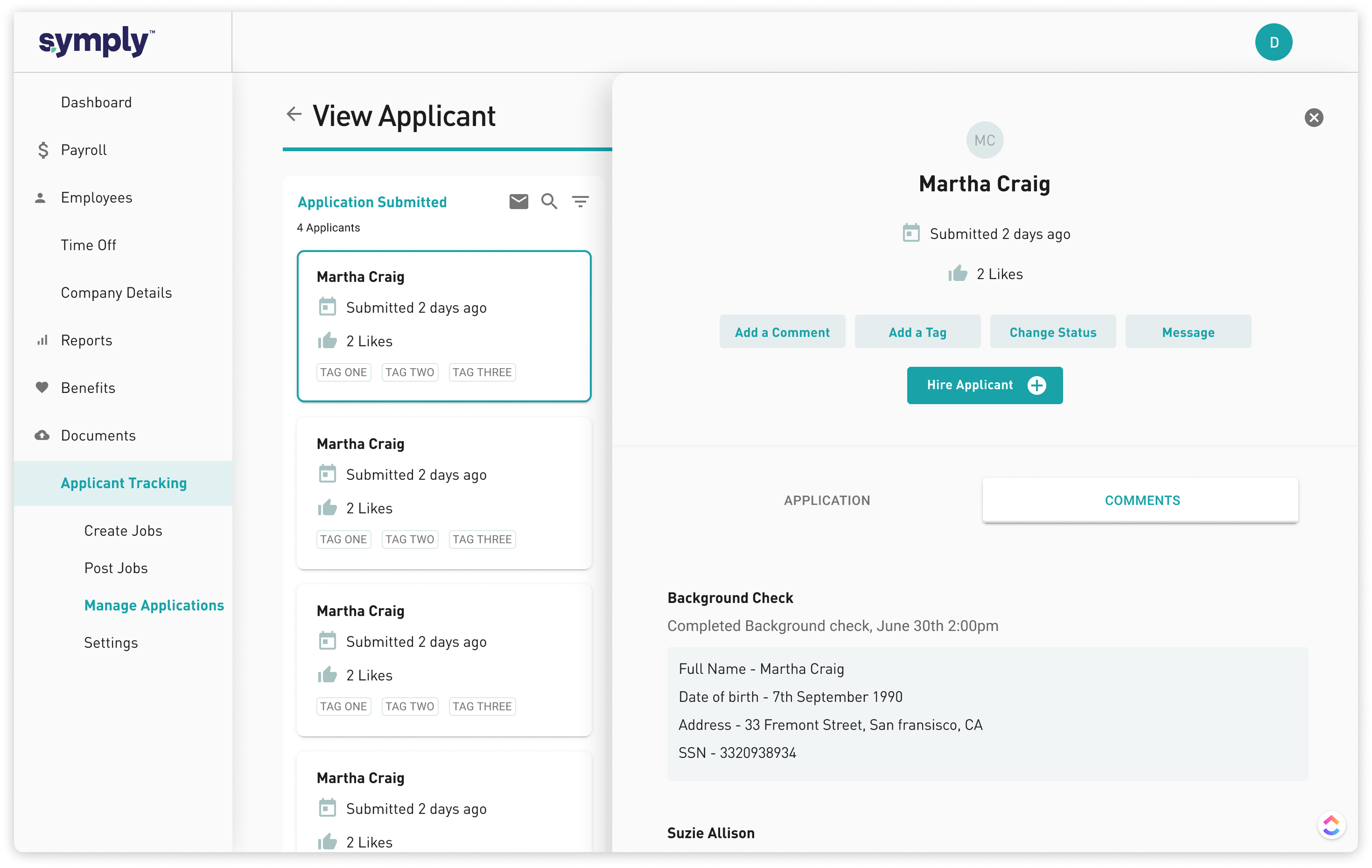This screenshot has height=868, width=1372.
Task: Expand Applicant Tracking in sidebar
Action: [x=124, y=483]
